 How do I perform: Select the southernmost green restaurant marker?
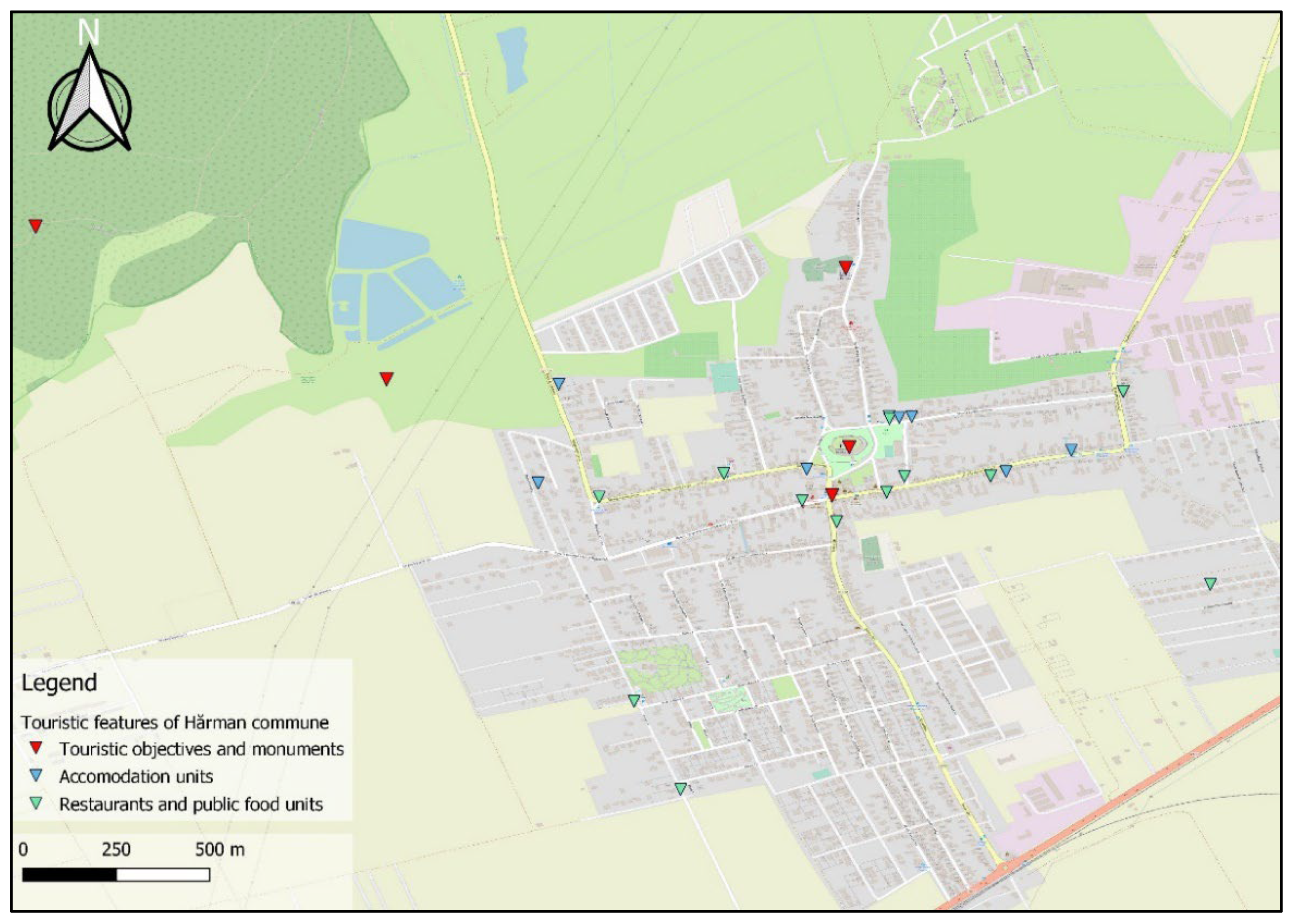(681, 789)
